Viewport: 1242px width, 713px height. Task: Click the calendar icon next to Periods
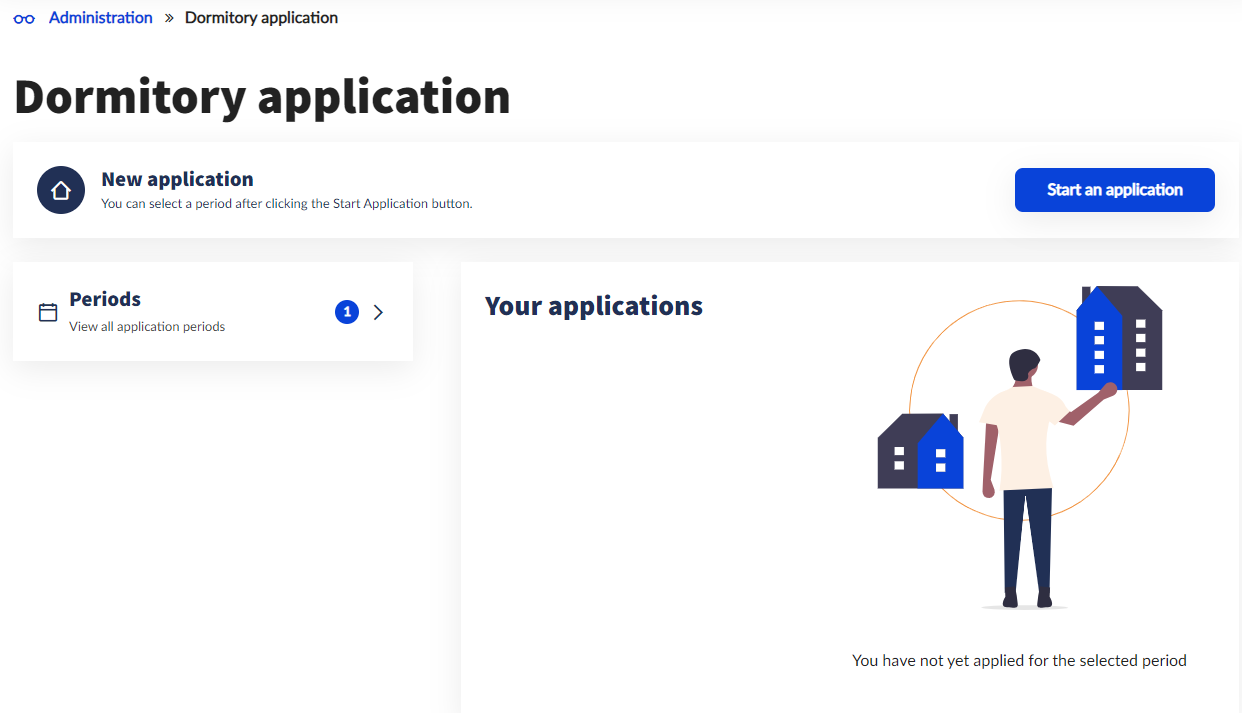48,312
